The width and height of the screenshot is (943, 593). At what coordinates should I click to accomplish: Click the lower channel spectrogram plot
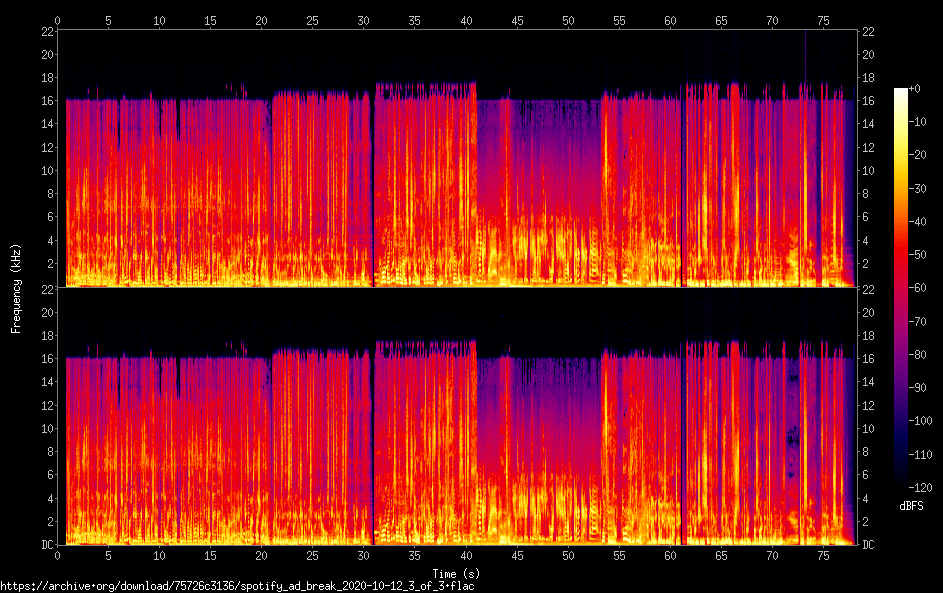[x=457, y=416]
